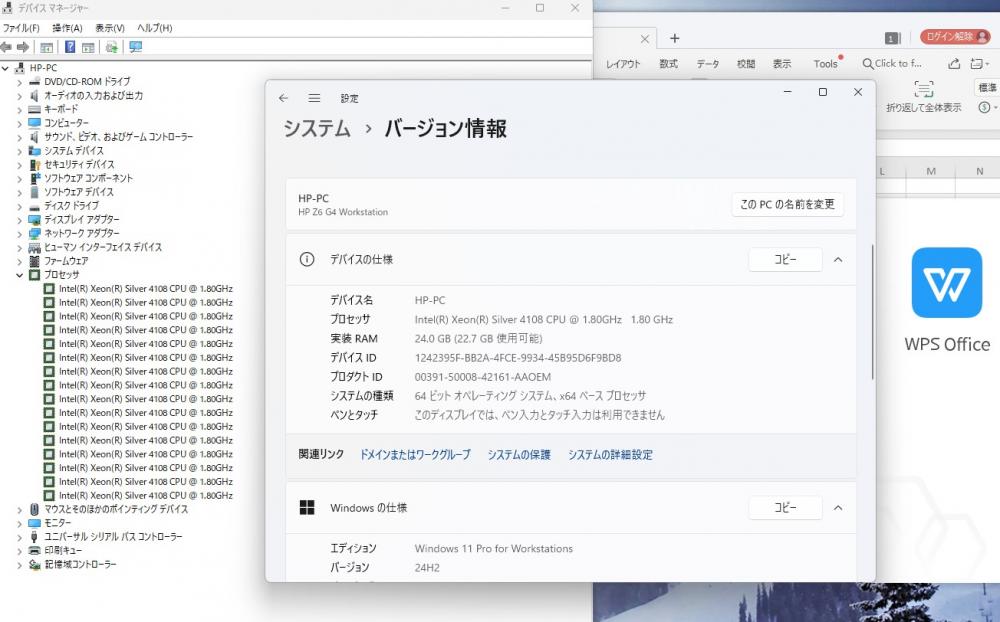
Task: Click コピー button for Windows の仕様
Action: 785,507
